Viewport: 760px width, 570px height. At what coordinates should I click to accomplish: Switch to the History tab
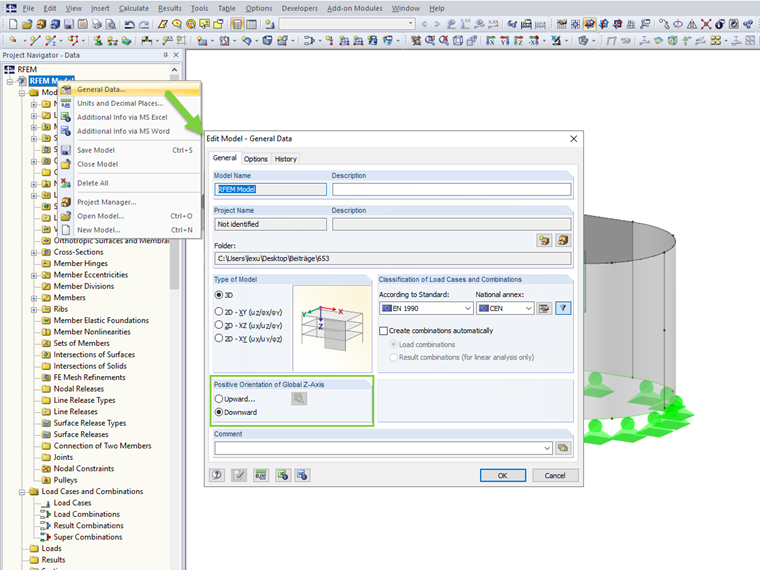(x=285, y=159)
